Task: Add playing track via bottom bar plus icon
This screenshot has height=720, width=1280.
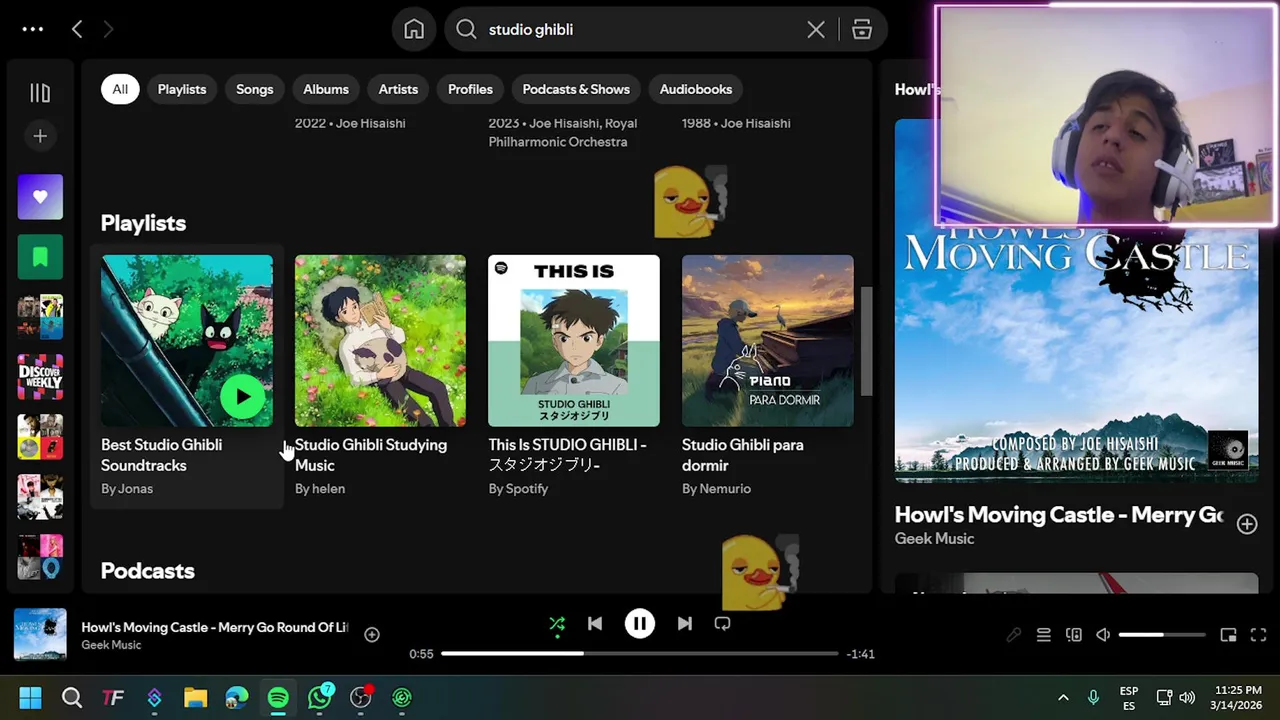Action: (x=372, y=634)
